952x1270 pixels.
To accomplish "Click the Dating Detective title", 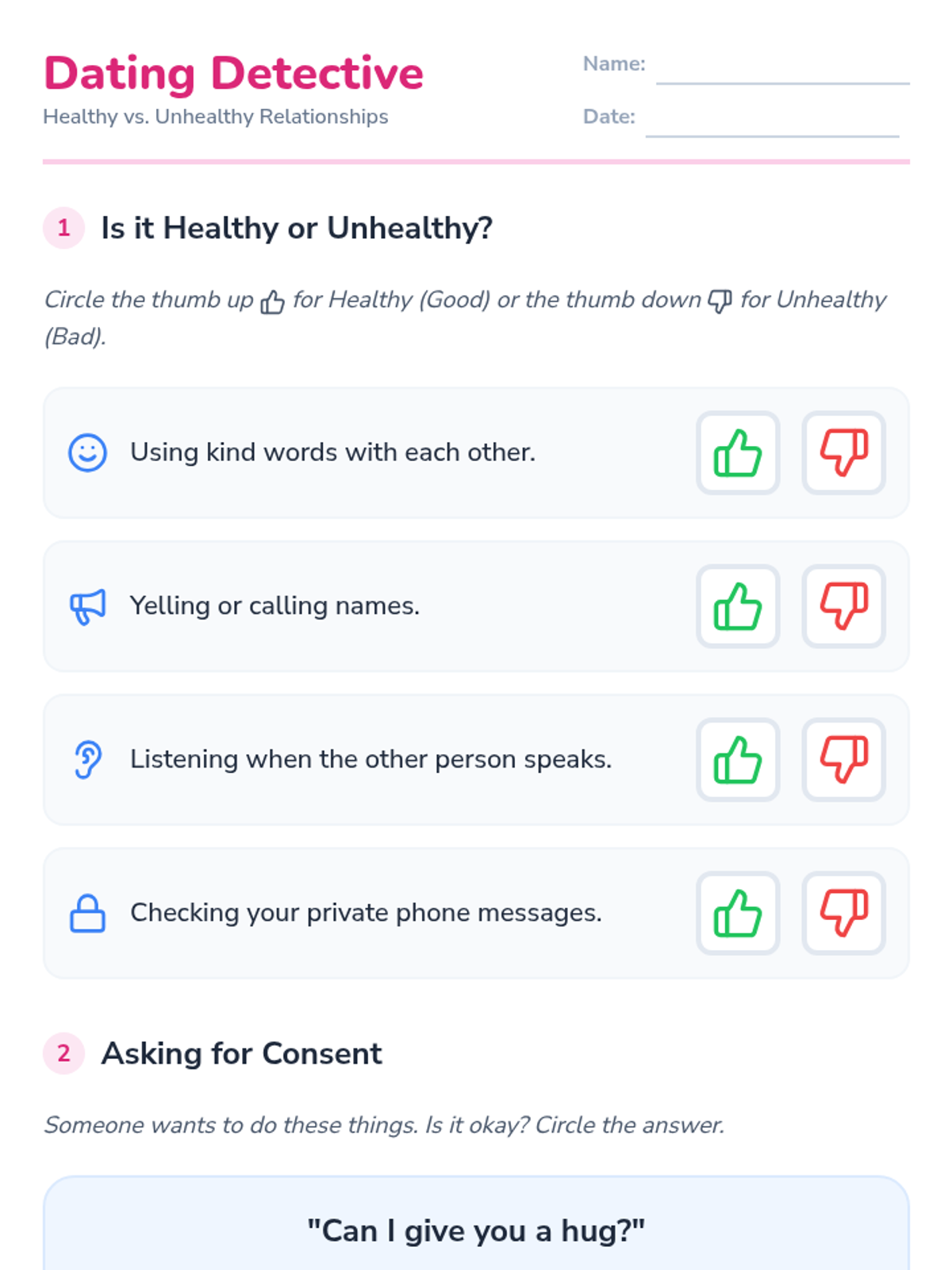I will click(x=233, y=73).
